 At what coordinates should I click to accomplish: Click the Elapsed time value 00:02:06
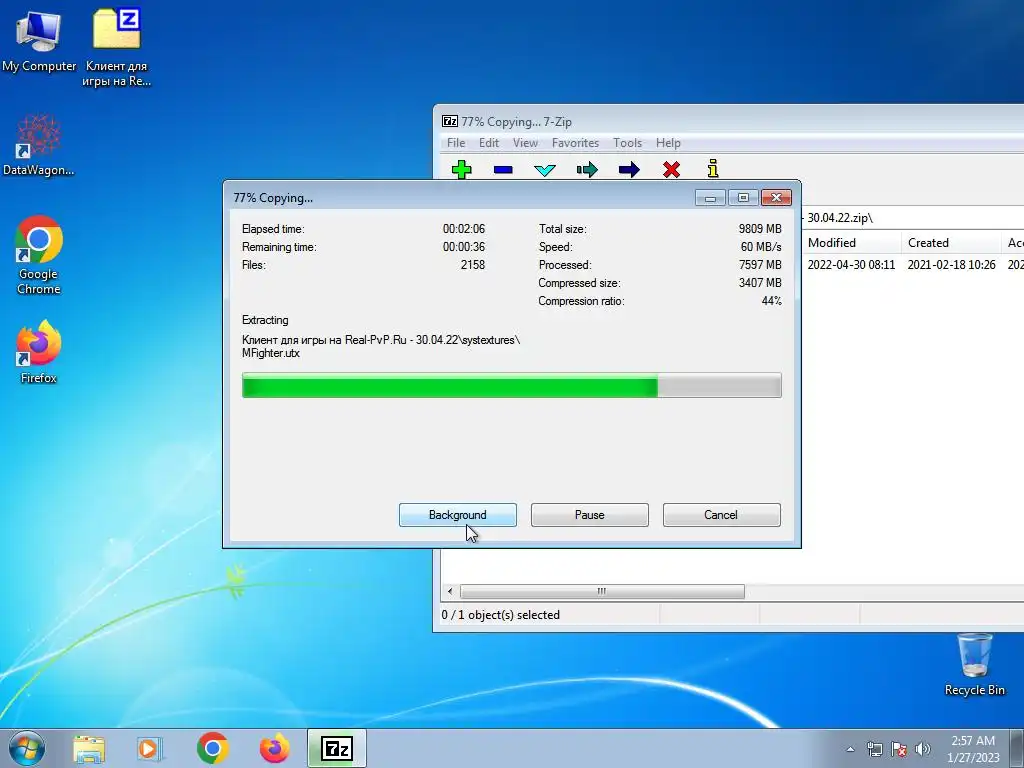click(464, 229)
